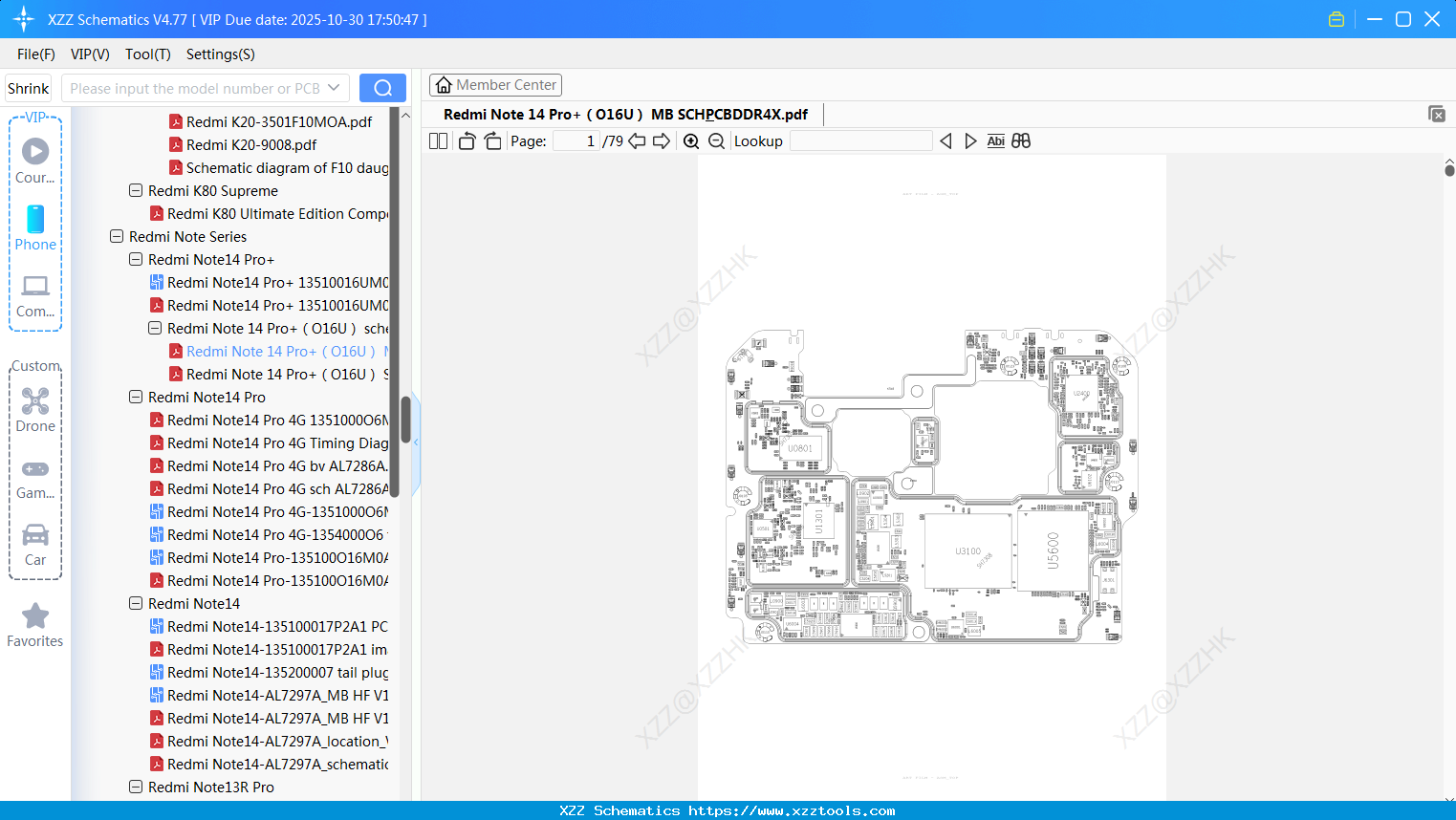Select the Phone sidebar category
1456x820 pixels.
pos(35,227)
